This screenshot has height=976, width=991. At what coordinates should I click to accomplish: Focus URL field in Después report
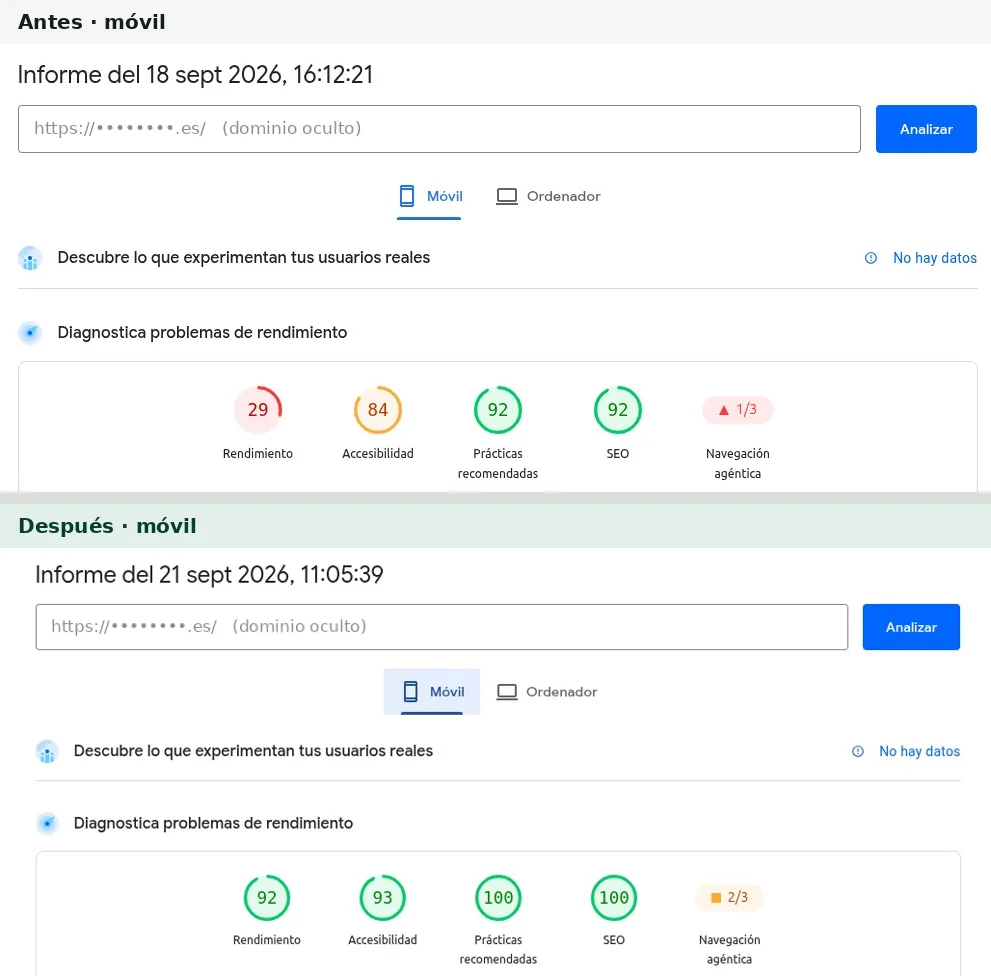point(442,627)
